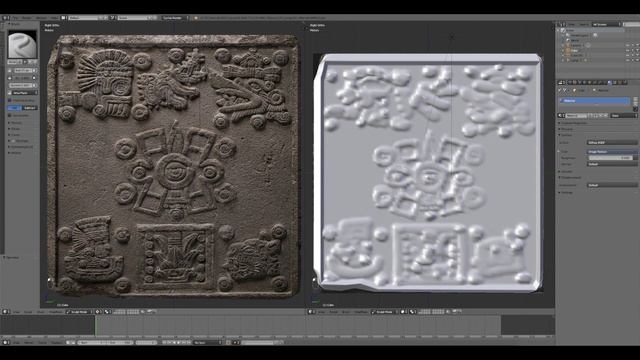Open the File menu
640x360 pixels.
coord(15,18)
